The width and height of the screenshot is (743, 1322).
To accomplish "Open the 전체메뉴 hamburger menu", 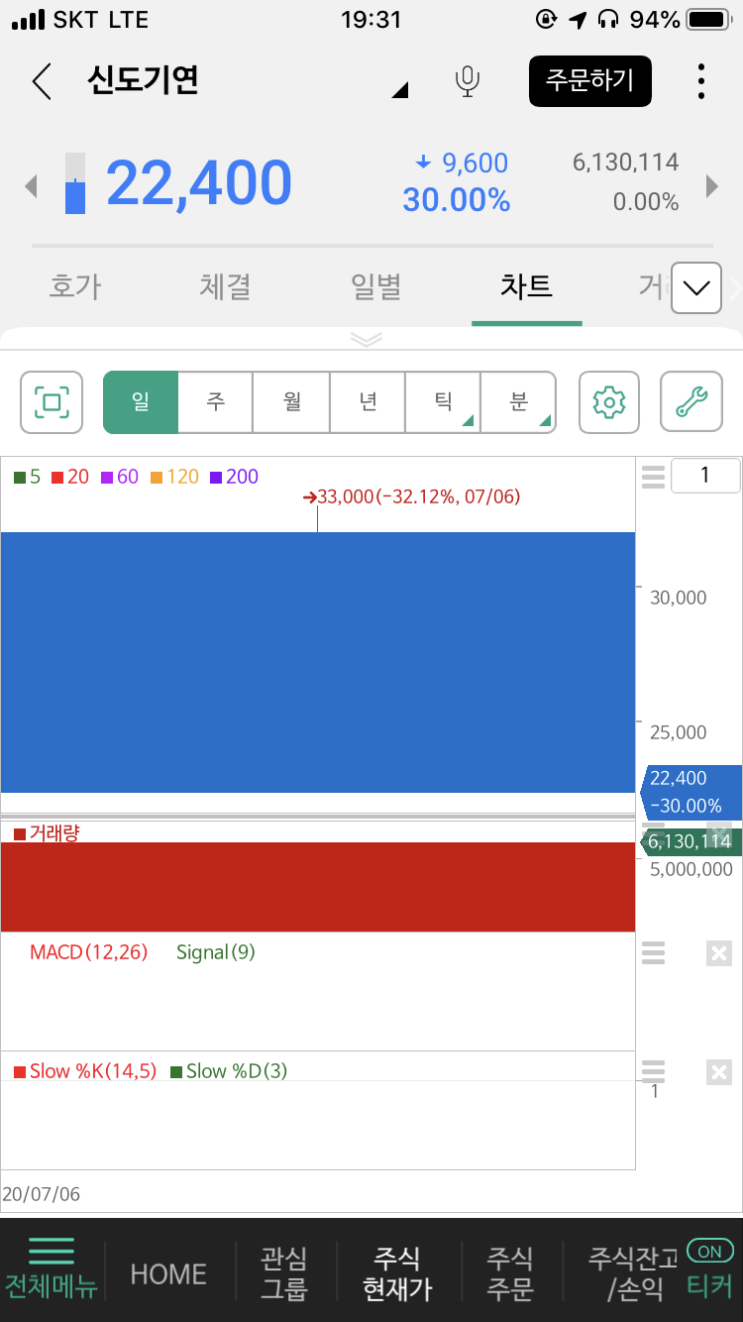I will pos(52,1269).
